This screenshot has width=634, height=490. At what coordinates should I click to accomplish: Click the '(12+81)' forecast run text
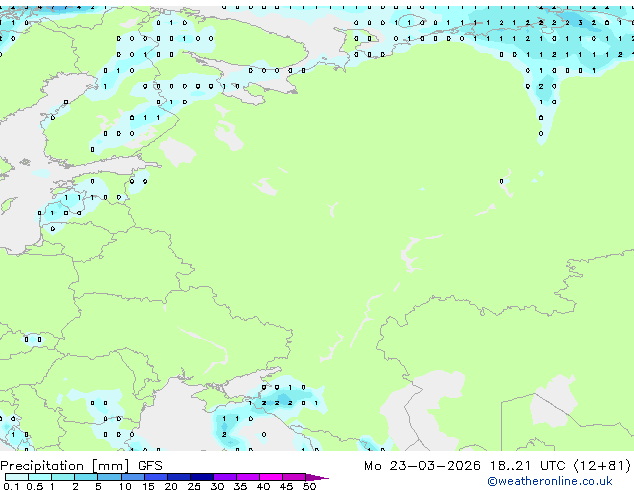(x=602, y=466)
